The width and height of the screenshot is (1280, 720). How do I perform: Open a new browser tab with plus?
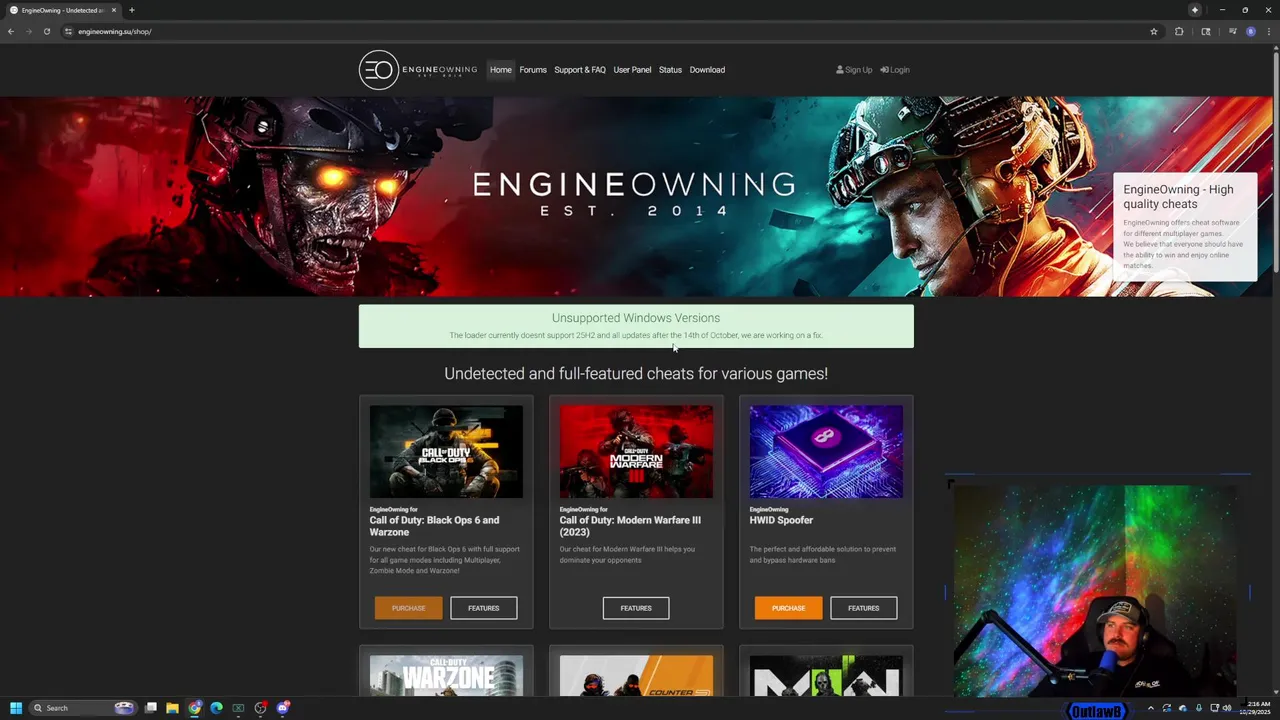(x=131, y=10)
